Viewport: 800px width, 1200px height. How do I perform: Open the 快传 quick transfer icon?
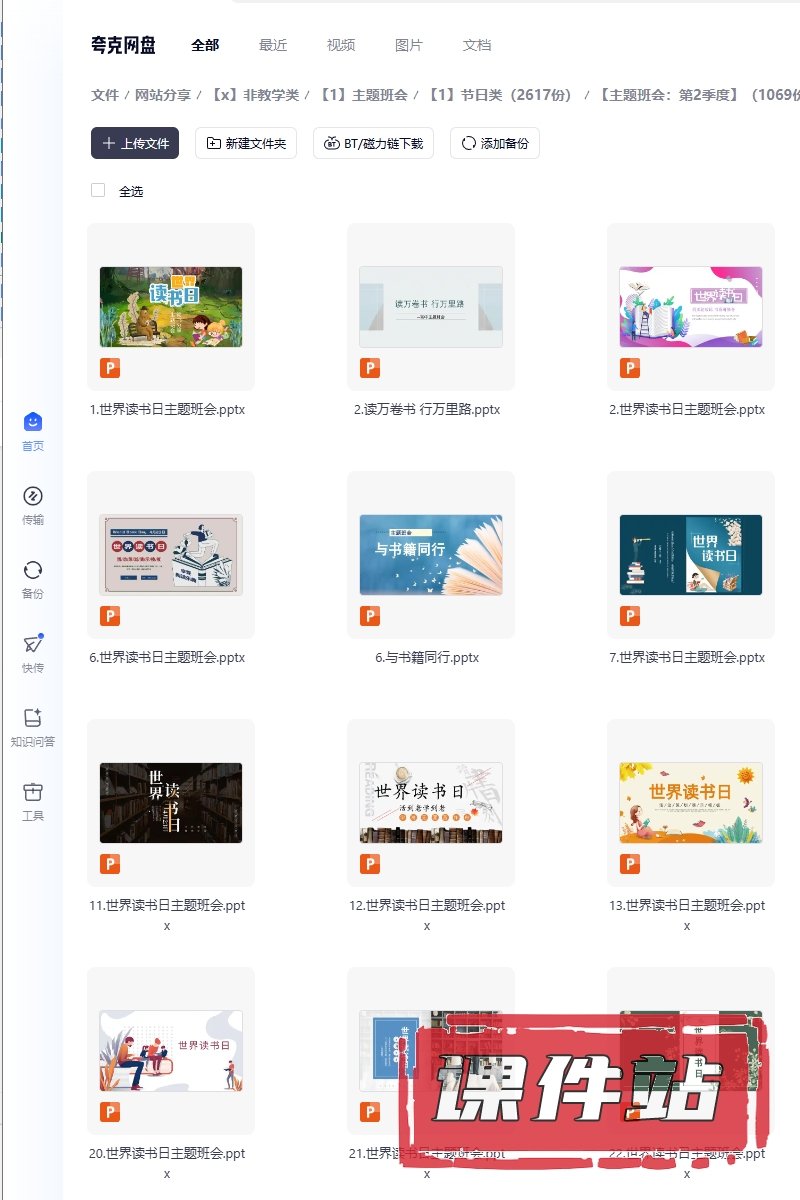pyautogui.click(x=33, y=645)
